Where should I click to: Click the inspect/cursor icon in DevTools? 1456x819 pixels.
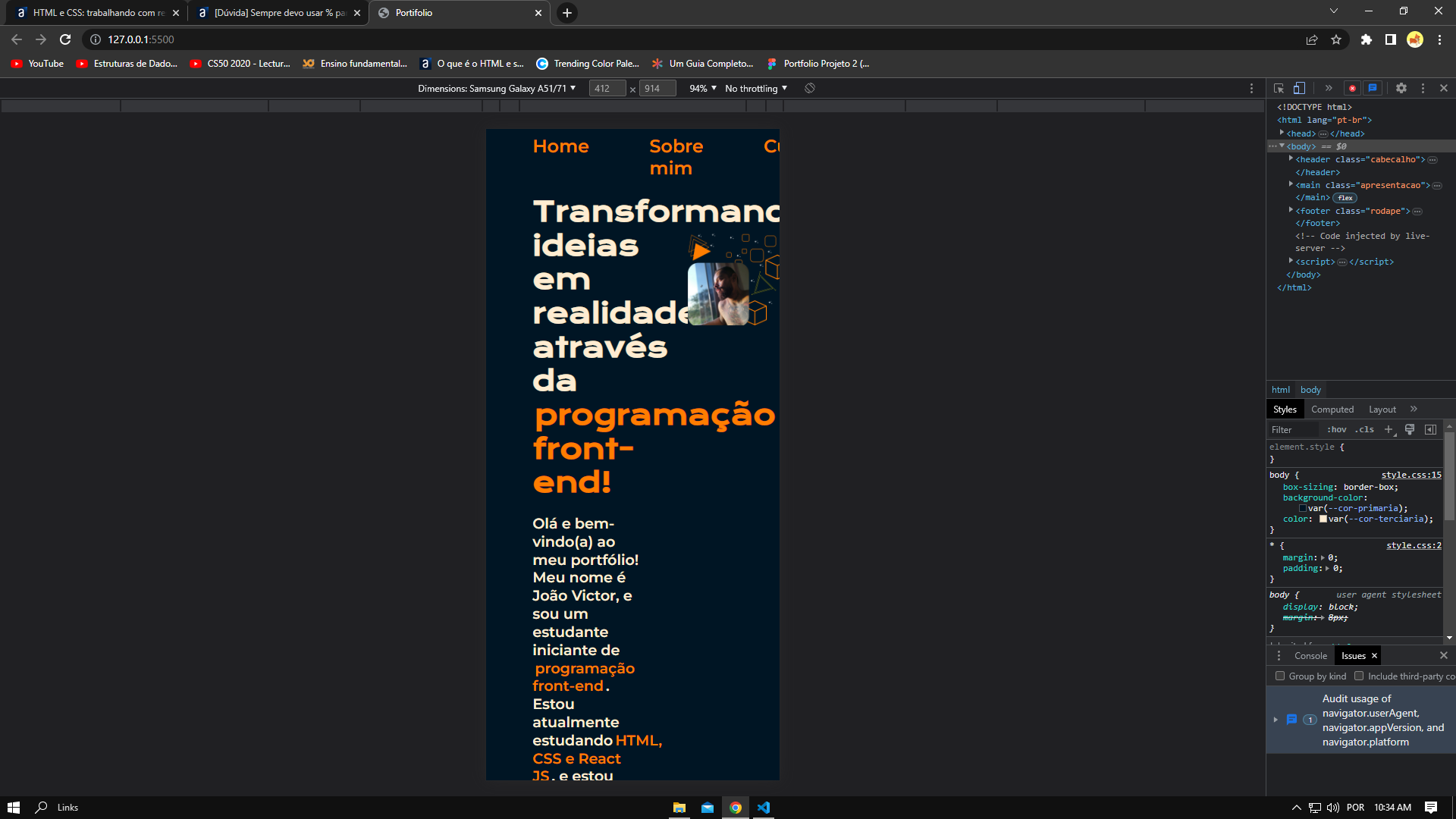pos(1278,90)
